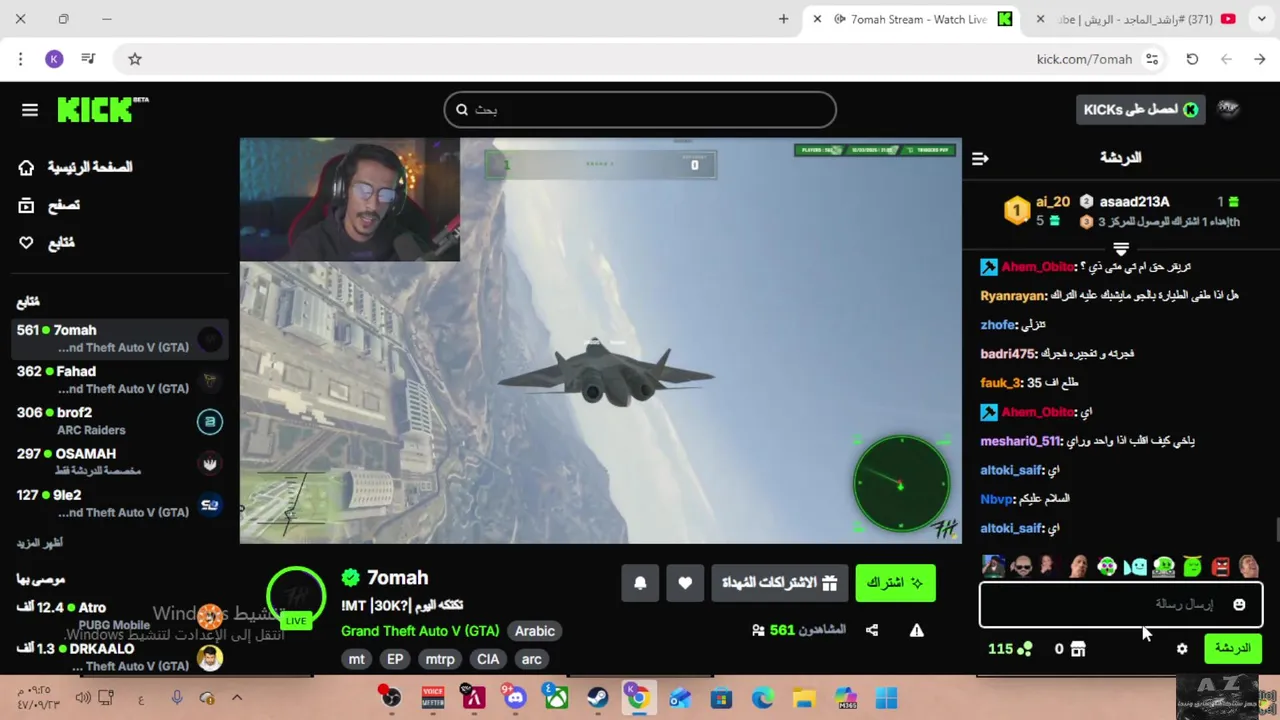Select brof2 channel playing ARC Raiders
This screenshot has height=720, width=1280.
120,420
